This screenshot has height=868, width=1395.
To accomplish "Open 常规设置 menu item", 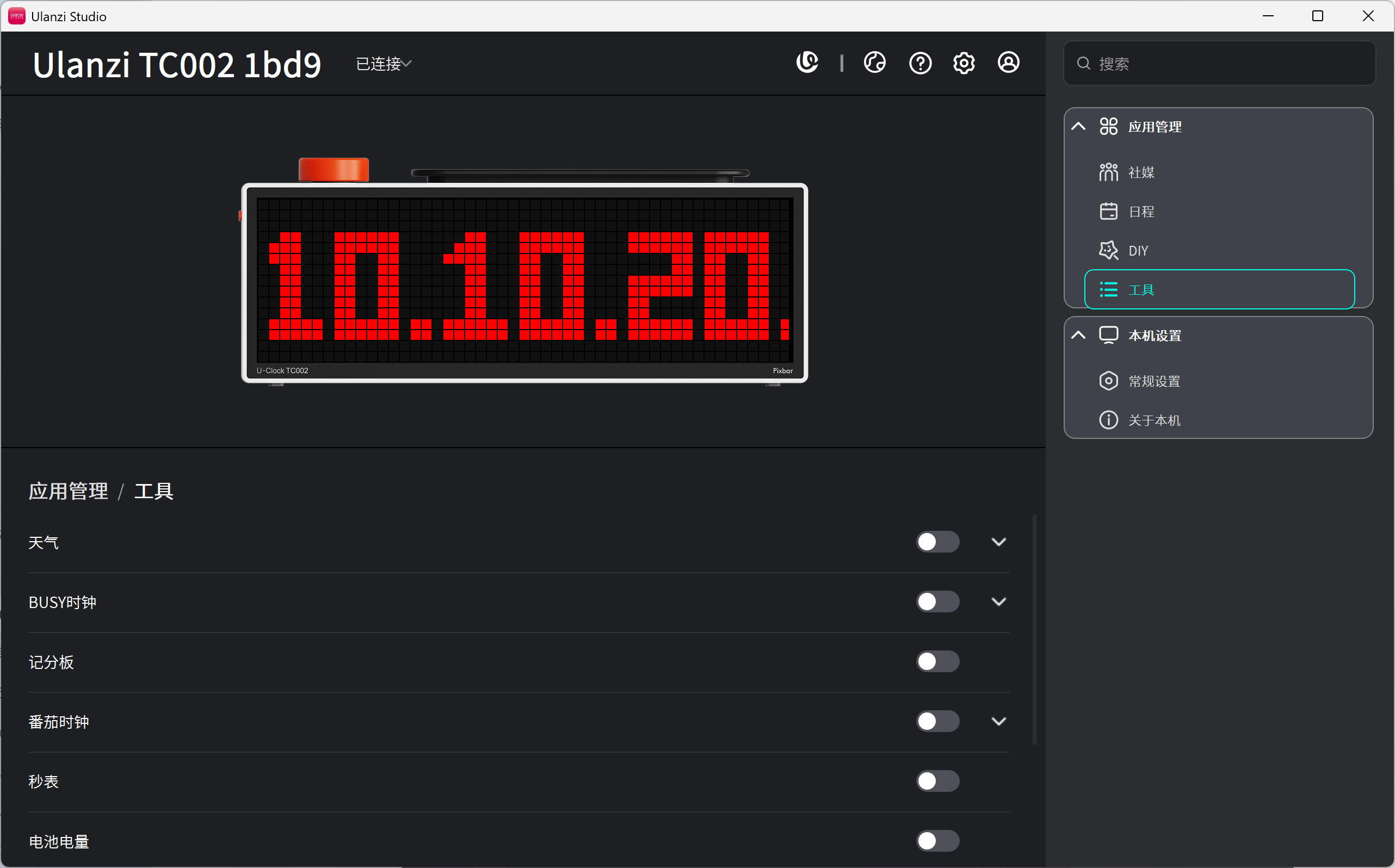I will (1219, 381).
